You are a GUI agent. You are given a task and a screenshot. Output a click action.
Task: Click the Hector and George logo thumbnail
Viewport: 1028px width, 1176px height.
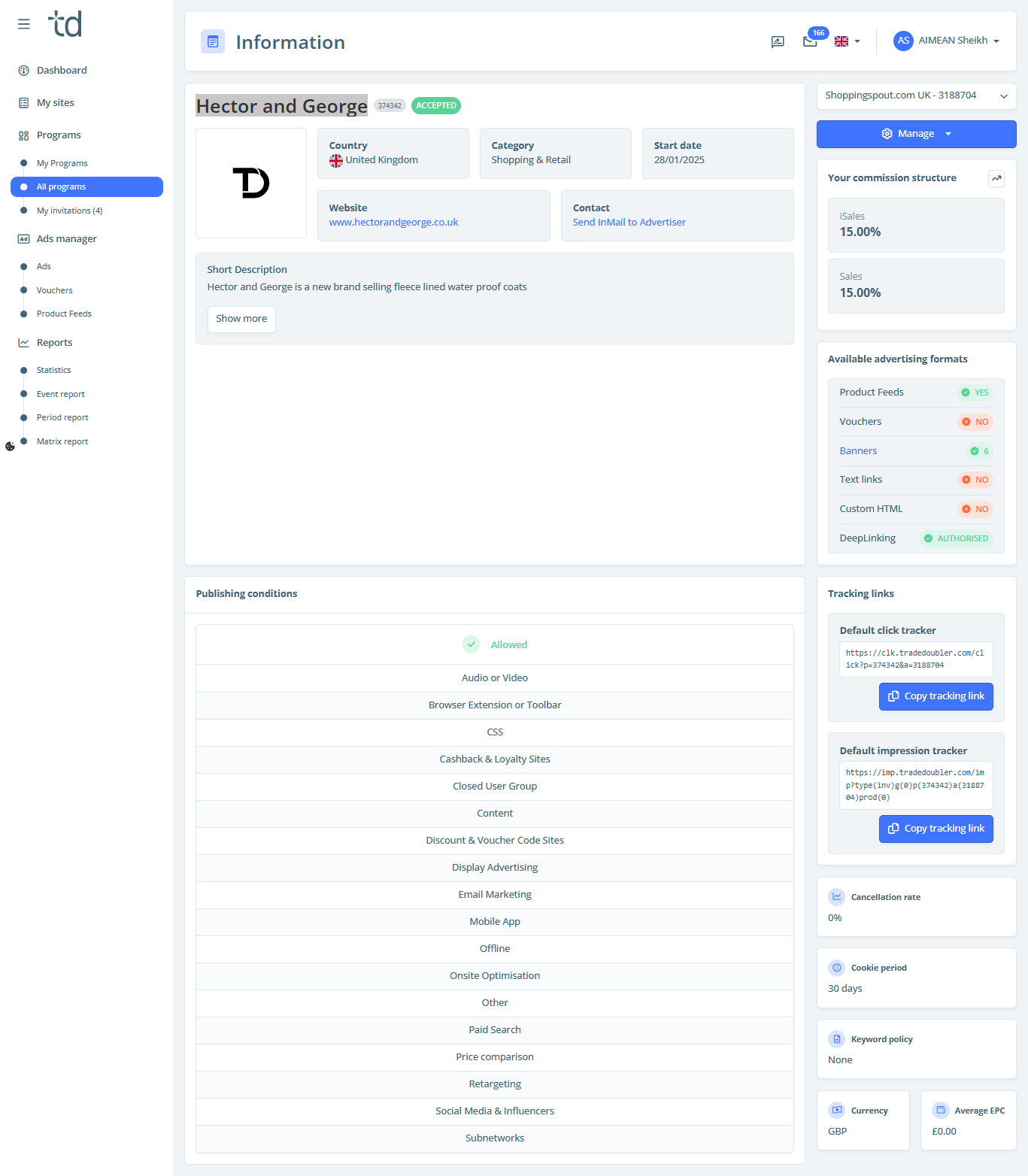click(251, 183)
